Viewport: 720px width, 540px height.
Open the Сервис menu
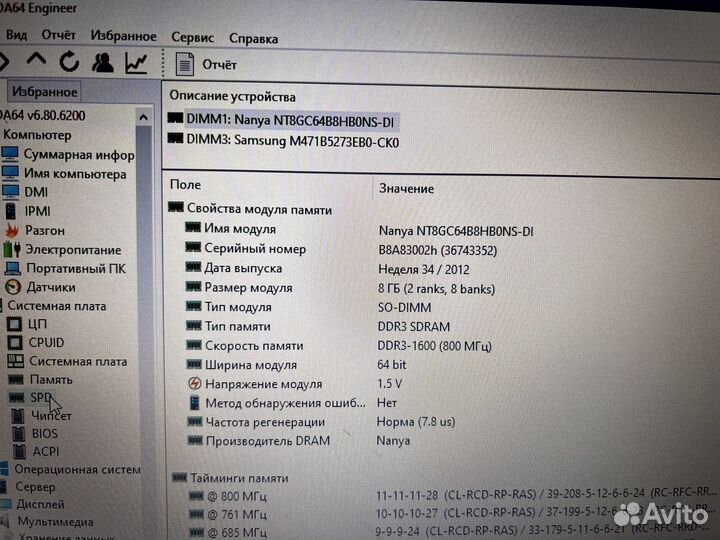click(x=192, y=38)
